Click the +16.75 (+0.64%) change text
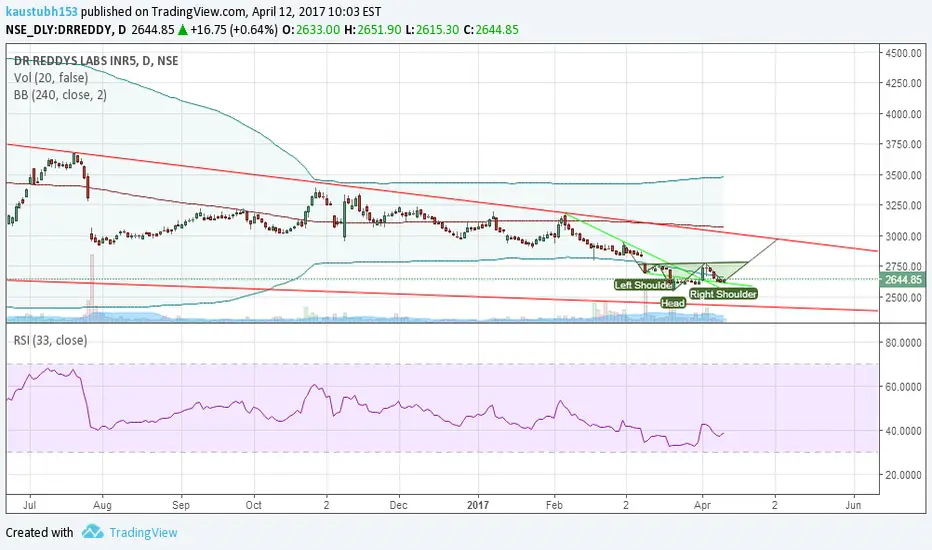Screen dimensions: 932x550 235,30
